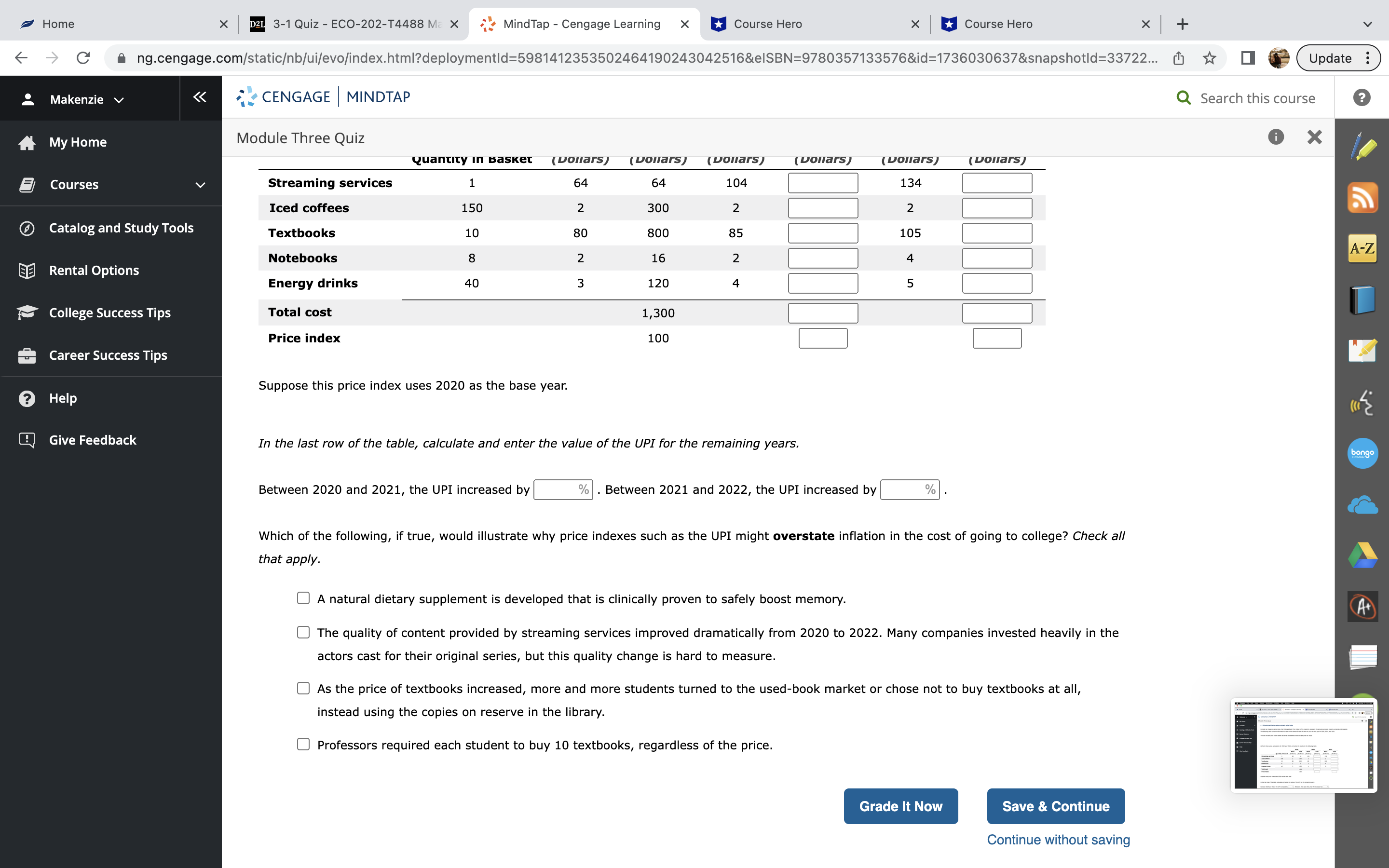This screenshot has height=868, width=1389.
Task: Collapse the left navigation panel
Action: 199,97
